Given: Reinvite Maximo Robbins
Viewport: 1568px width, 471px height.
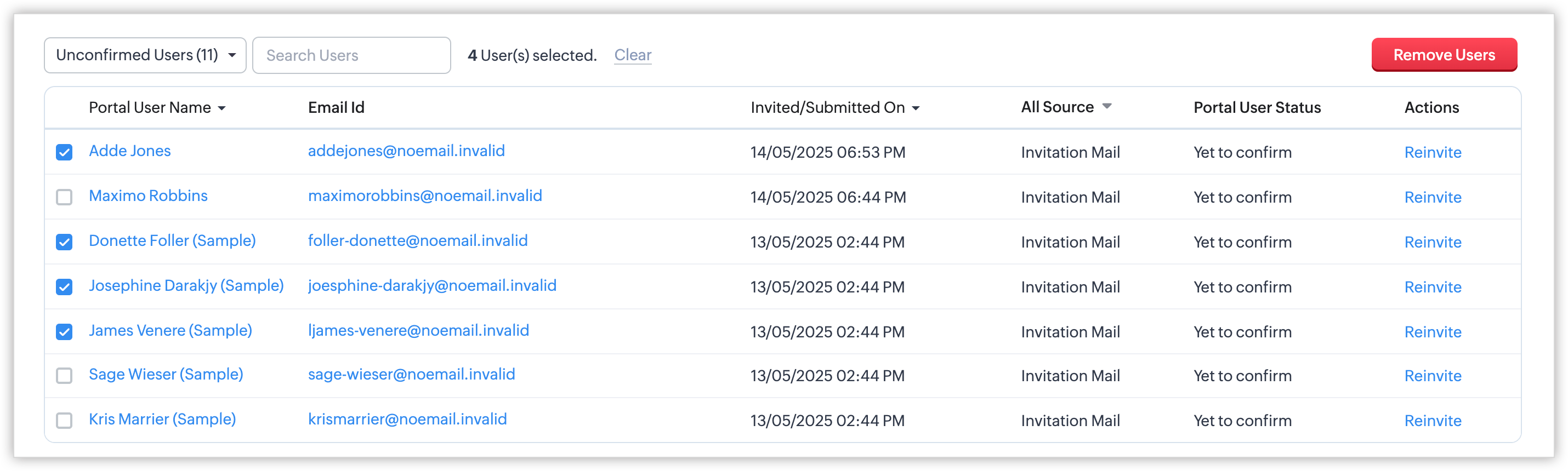Looking at the screenshot, I should [1432, 197].
